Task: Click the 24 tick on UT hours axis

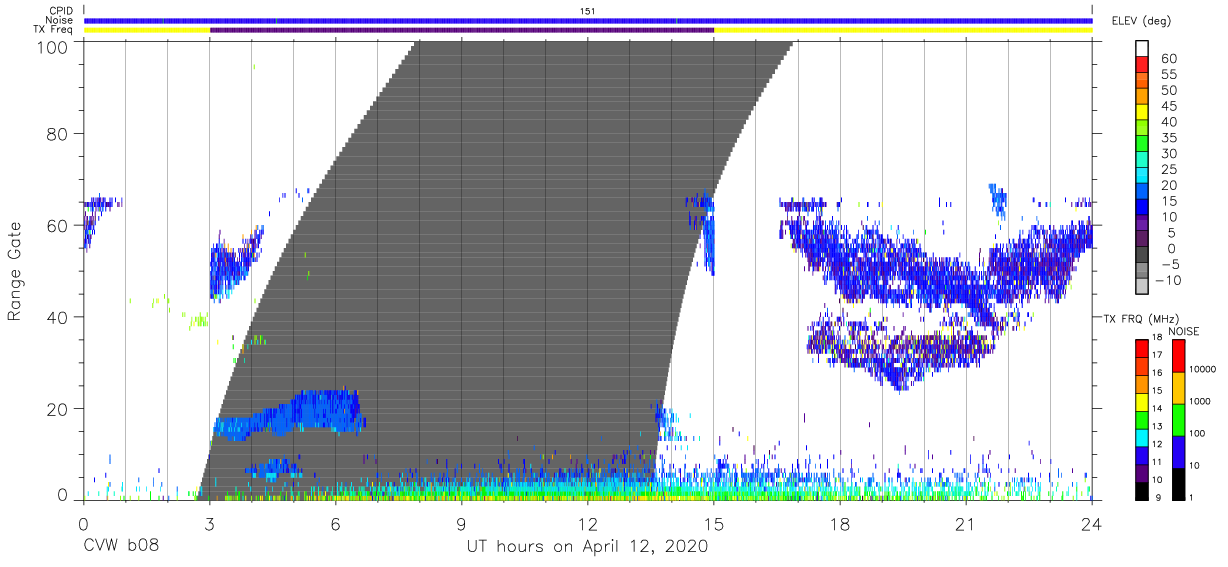Action: coord(1092,525)
